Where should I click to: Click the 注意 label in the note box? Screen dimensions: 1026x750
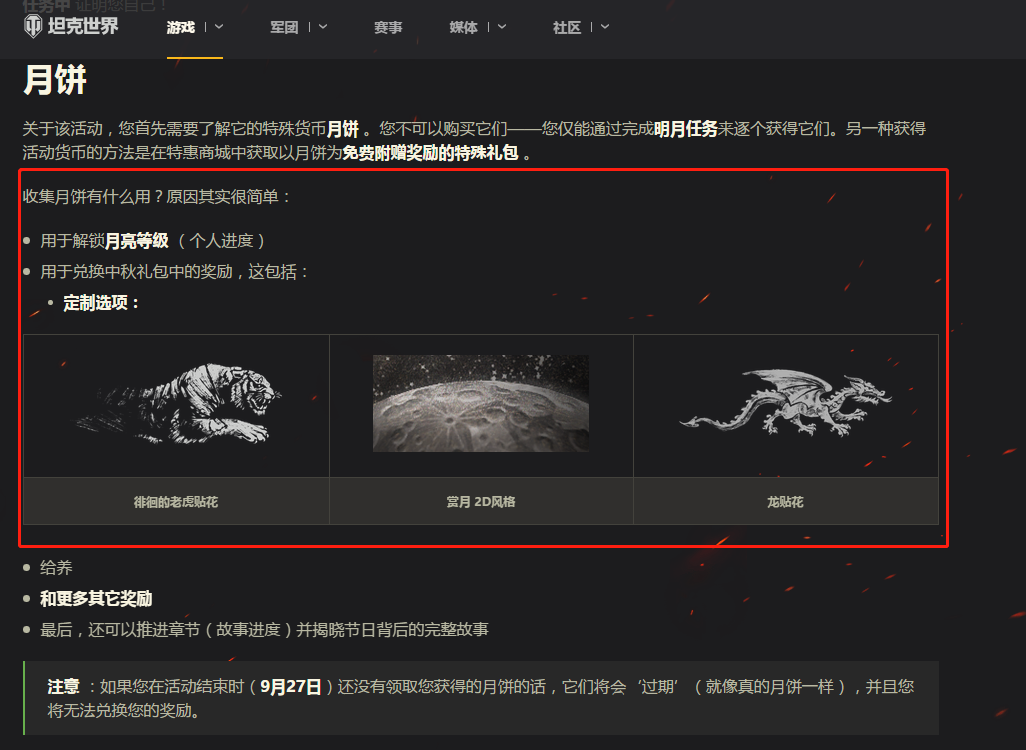pos(63,687)
